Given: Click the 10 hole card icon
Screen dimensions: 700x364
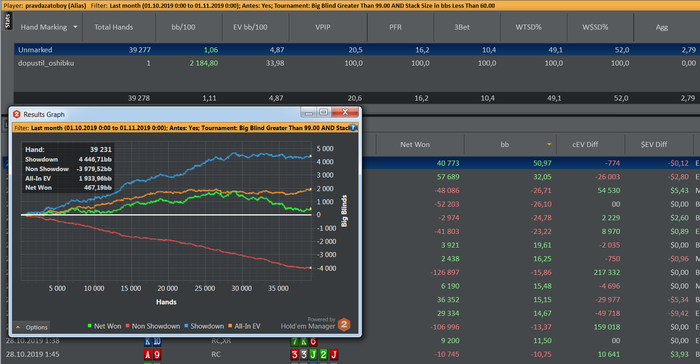Looking at the screenshot, I should (157, 342).
